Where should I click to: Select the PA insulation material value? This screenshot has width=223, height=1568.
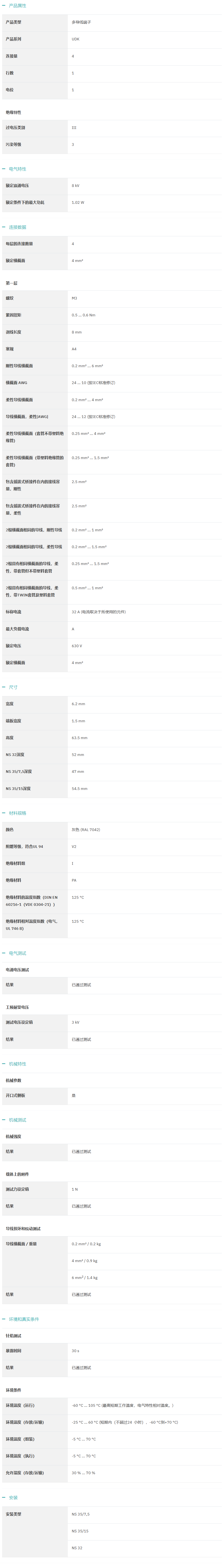point(74,880)
